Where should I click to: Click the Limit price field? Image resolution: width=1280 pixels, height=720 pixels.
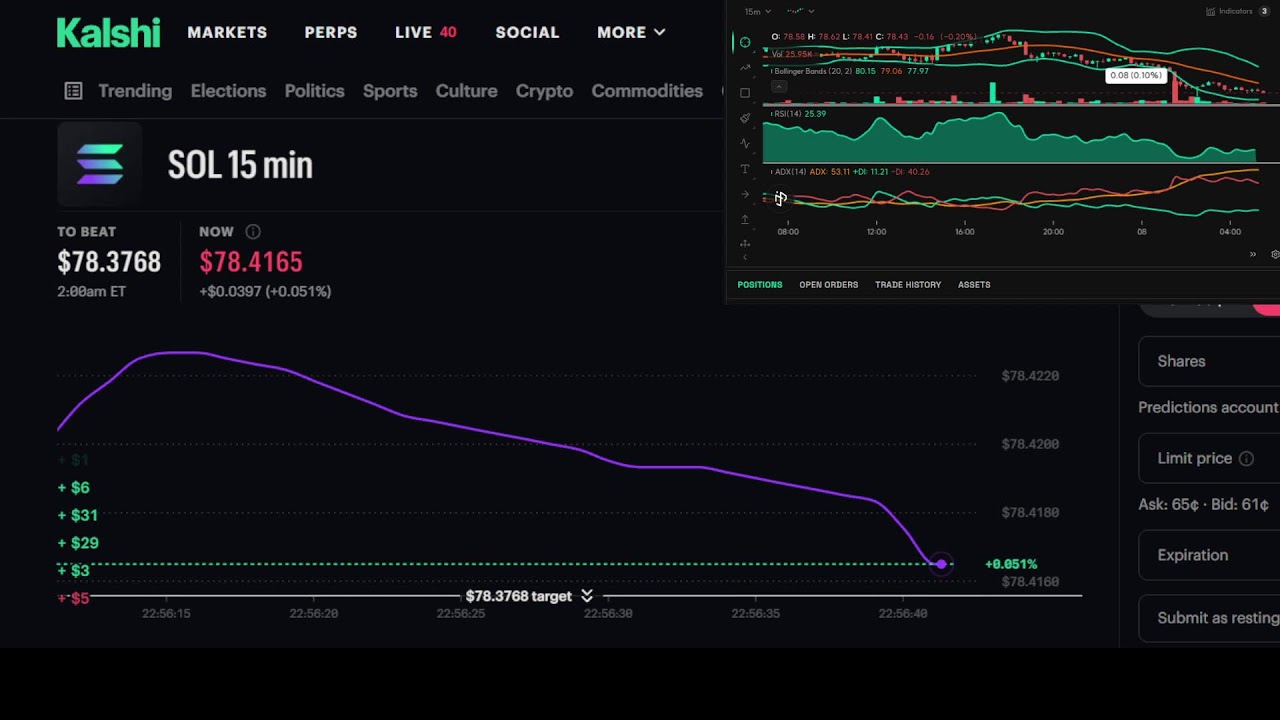click(x=1209, y=458)
